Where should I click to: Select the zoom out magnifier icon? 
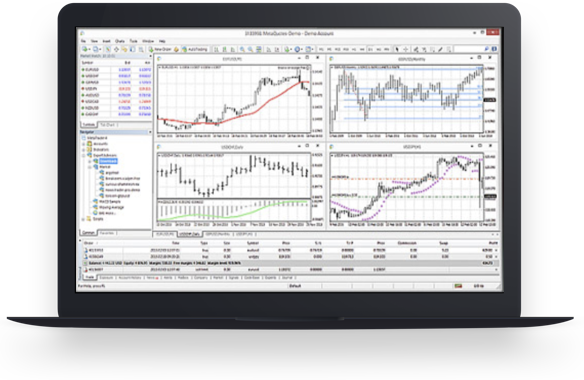(250, 49)
